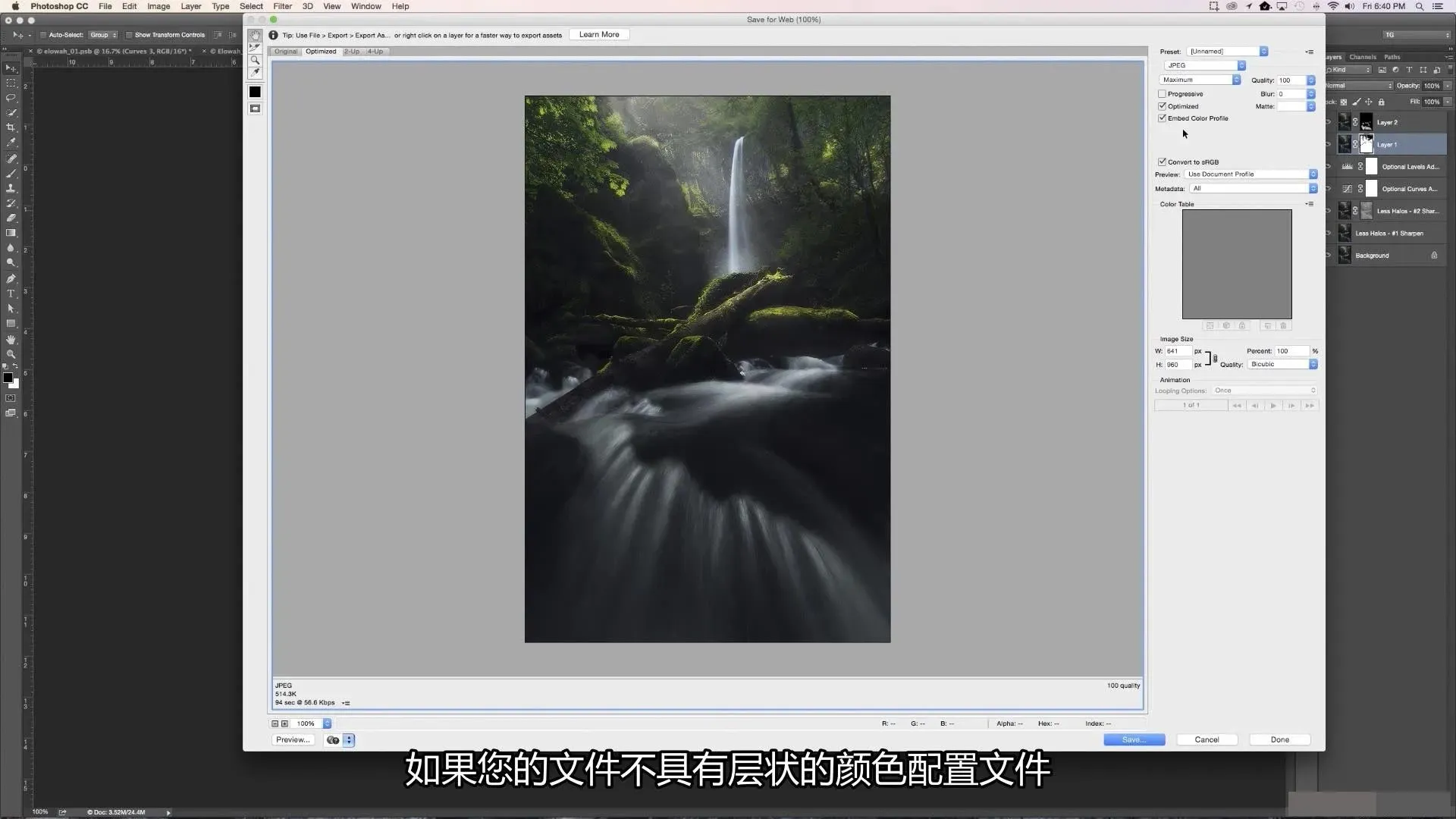This screenshot has width=1456, height=819.
Task: Toggle Convert to sRGB checkbox
Action: 1162,162
